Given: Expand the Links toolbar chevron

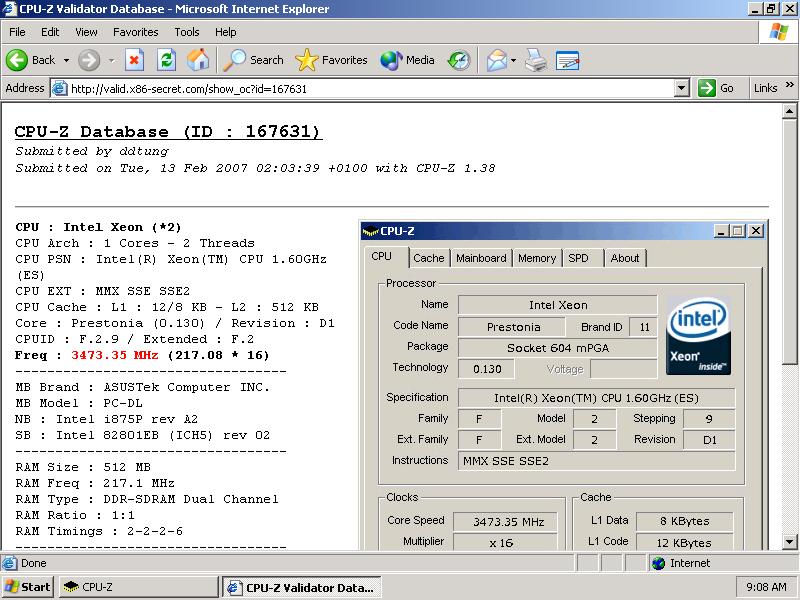Looking at the screenshot, I should tap(790, 85).
